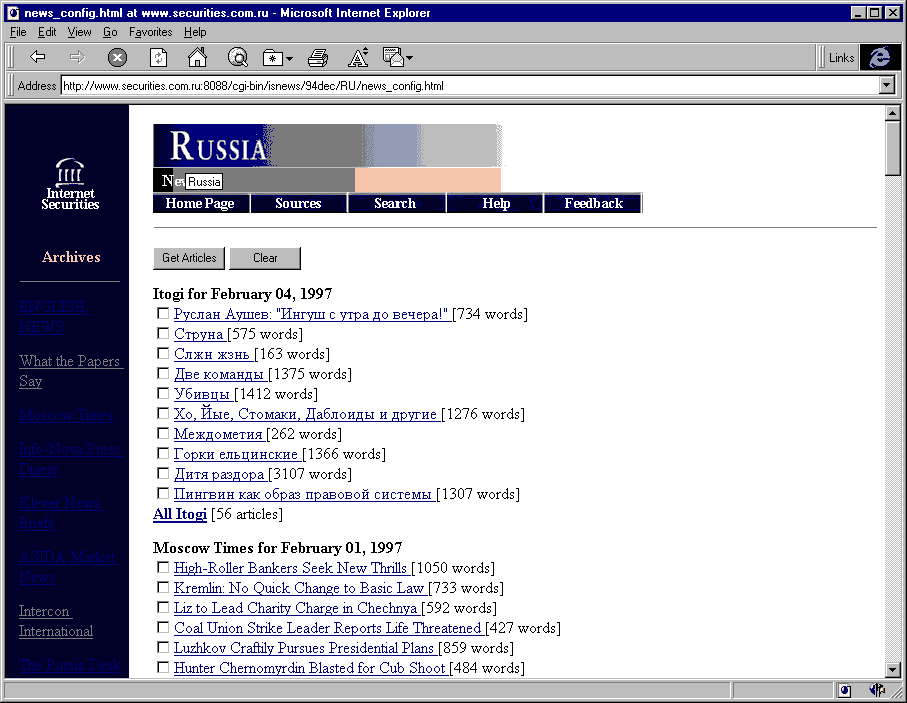Image resolution: width=907 pixels, height=703 pixels.
Task: Change text size with the Font icon
Action: [x=358, y=58]
